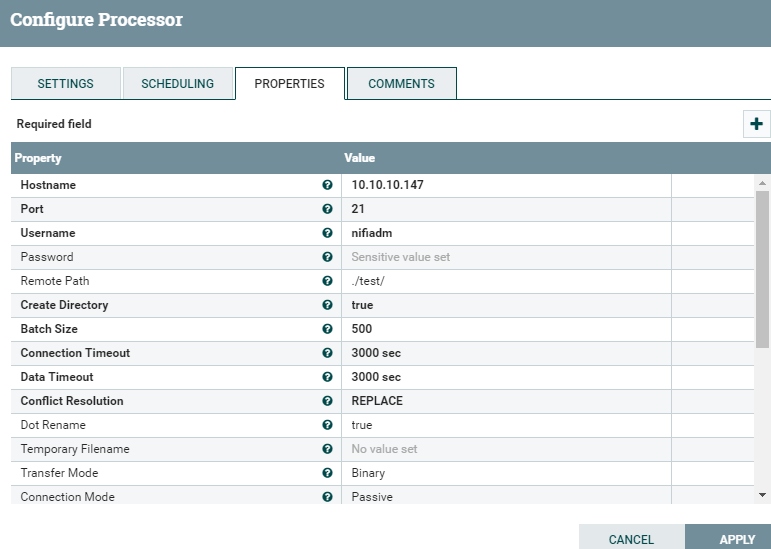Change the Transfer Mode Binary value
Viewport: 771px width, 549px height.
505,473
